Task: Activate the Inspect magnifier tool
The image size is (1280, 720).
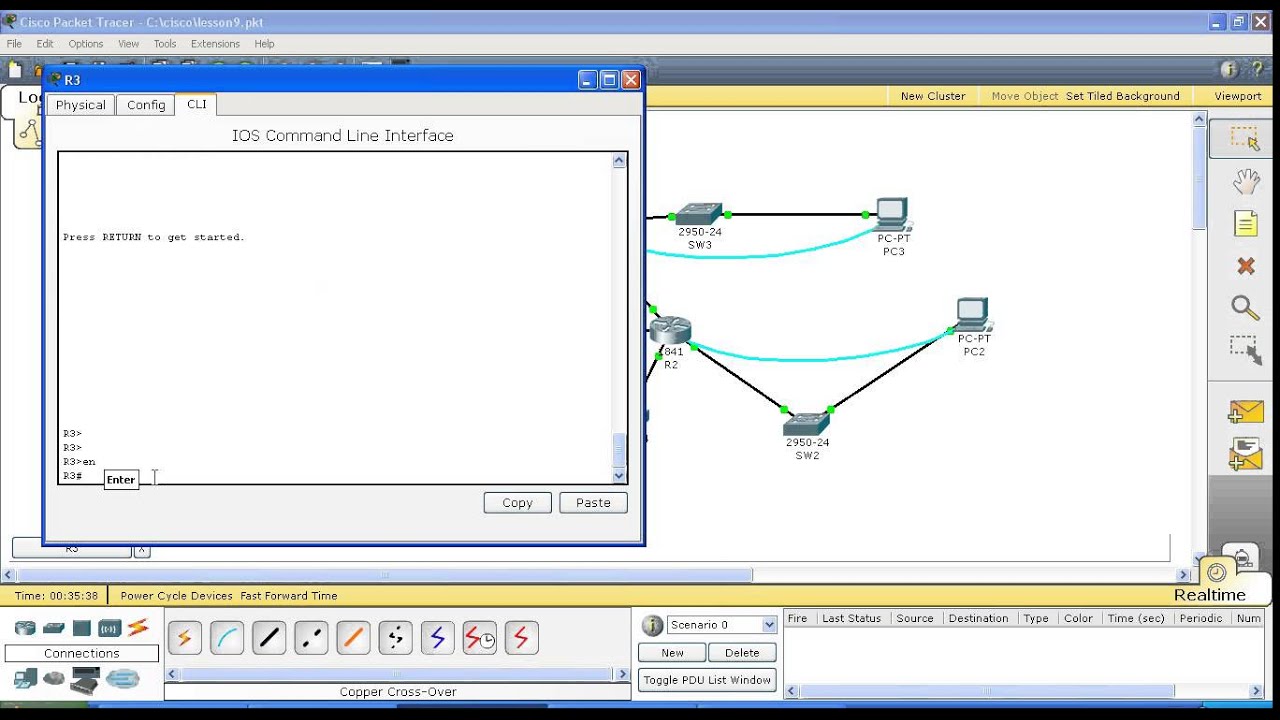Action: [1245, 308]
